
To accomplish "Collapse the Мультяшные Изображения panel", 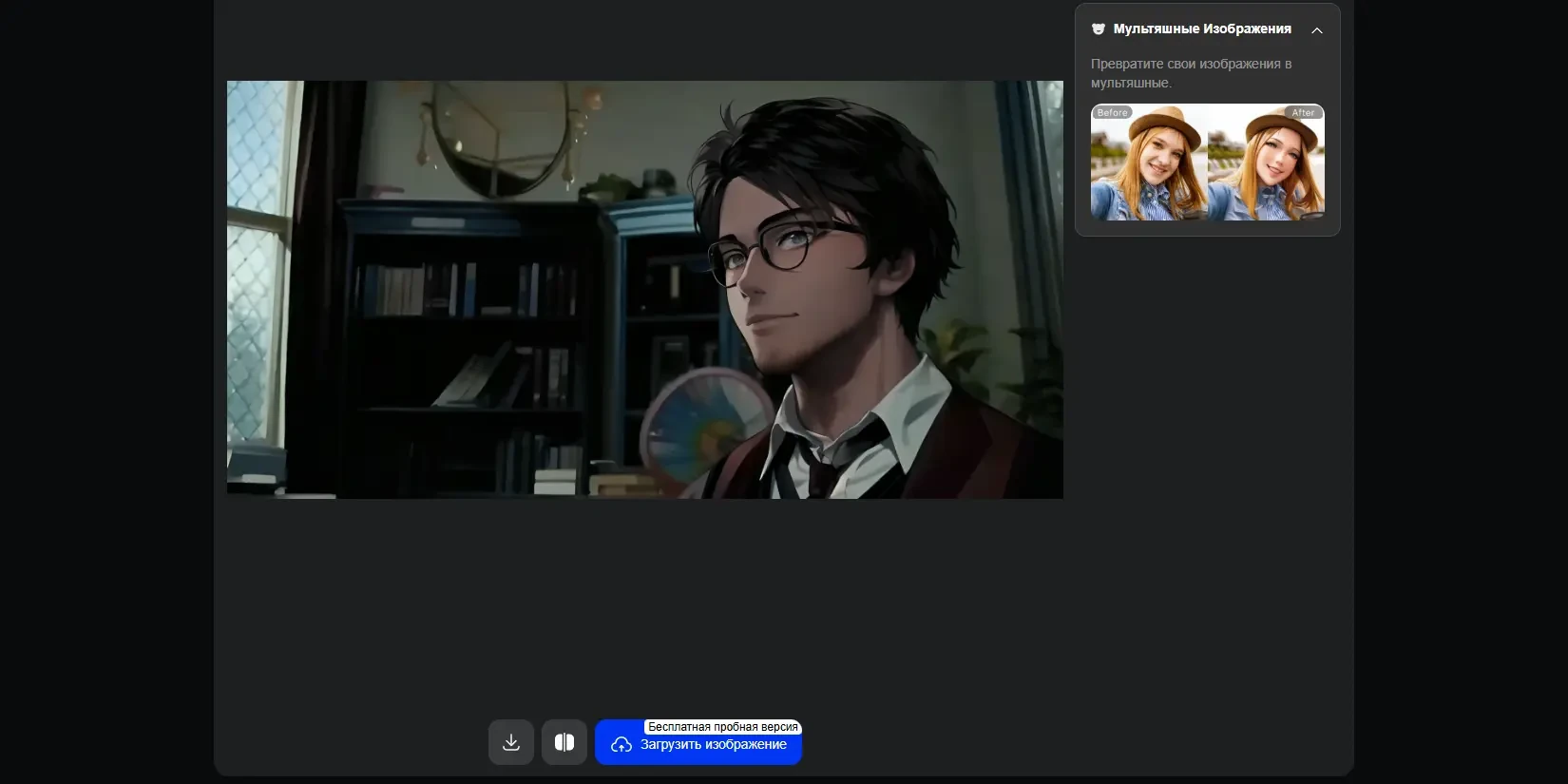I will (1317, 30).
